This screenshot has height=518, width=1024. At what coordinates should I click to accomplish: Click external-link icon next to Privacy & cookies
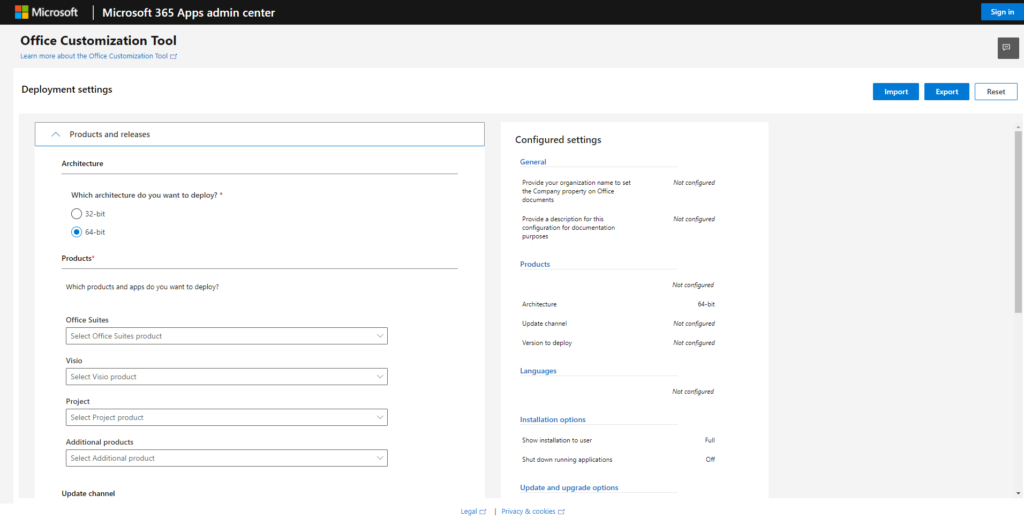click(561, 511)
